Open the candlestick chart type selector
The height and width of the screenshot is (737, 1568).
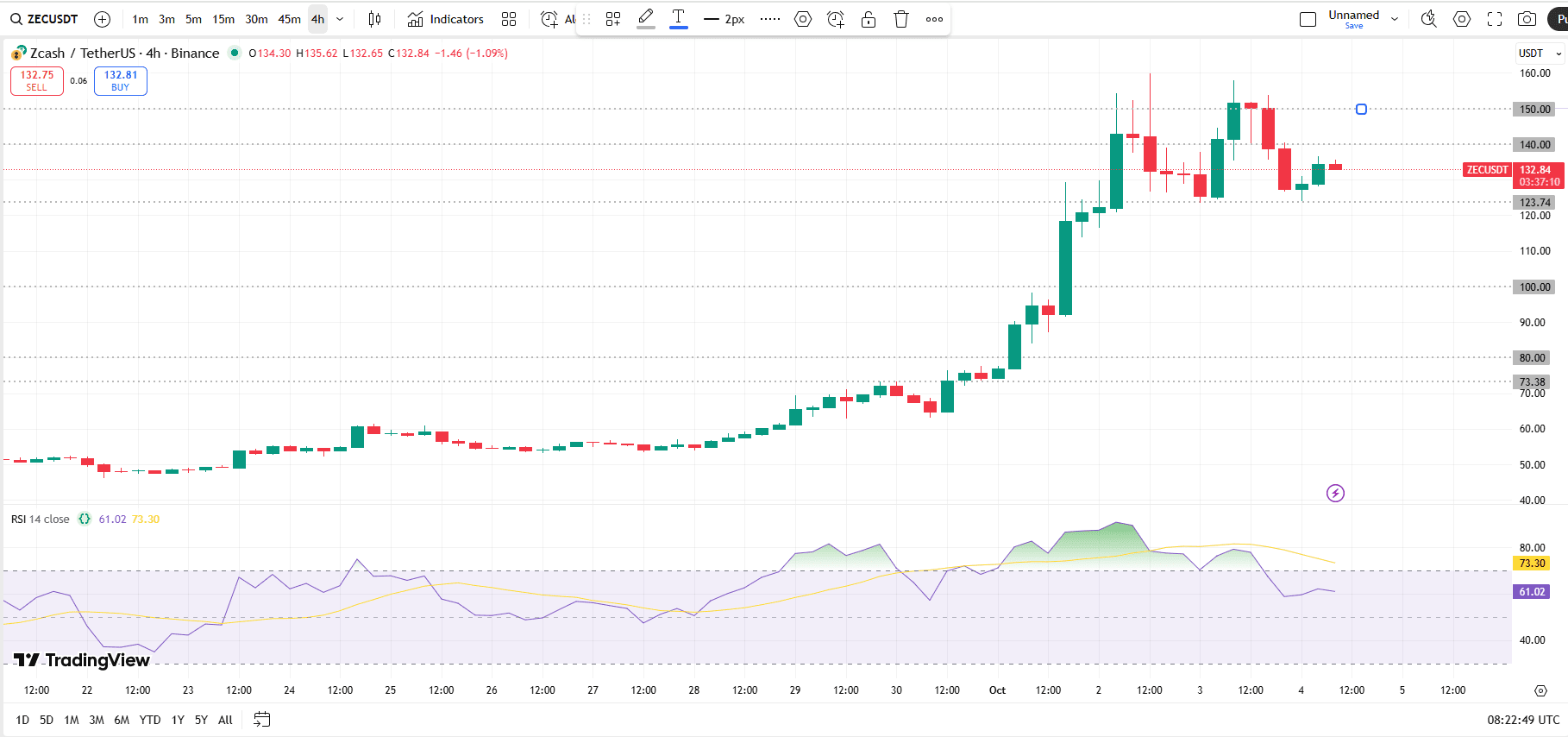[374, 19]
